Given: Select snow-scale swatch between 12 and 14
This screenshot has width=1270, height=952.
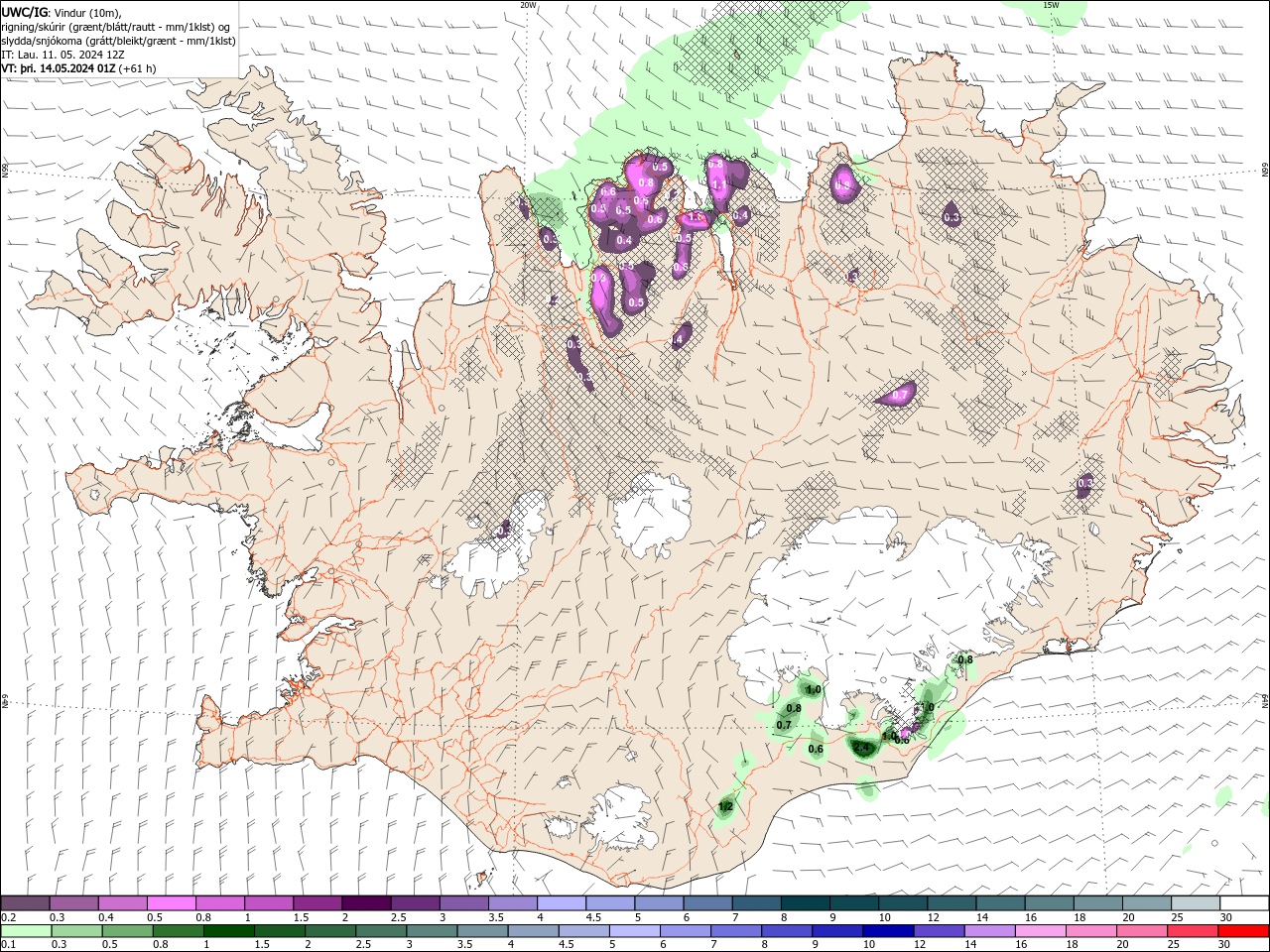Looking at the screenshot, I should [952, 903].
